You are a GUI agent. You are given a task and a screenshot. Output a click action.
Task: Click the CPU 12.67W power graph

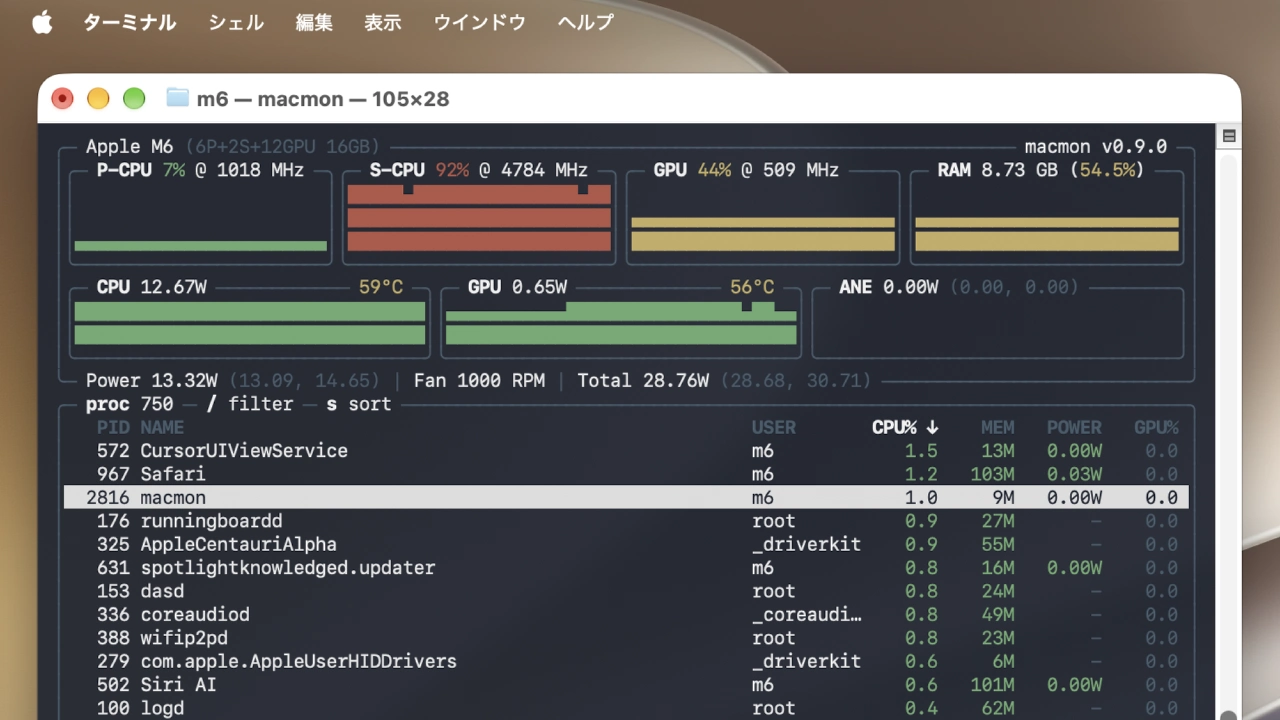click(250, 323)
